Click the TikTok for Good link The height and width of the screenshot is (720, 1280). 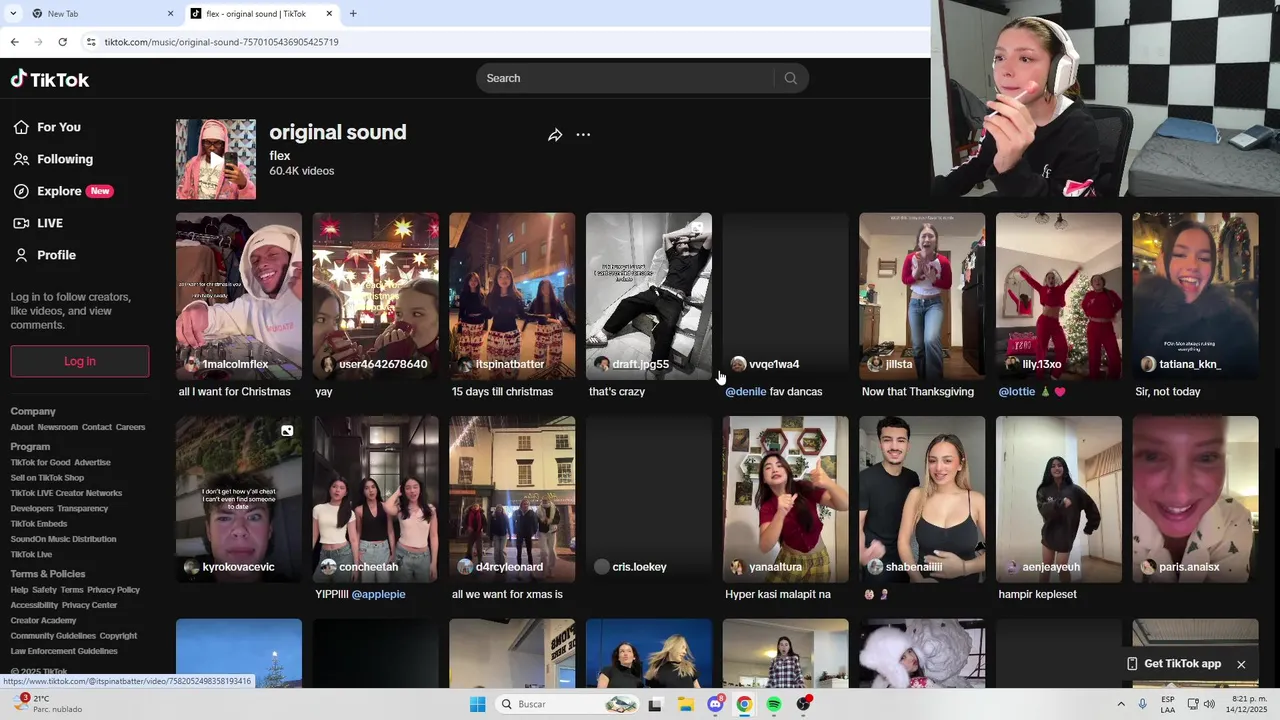pos(40,462)
